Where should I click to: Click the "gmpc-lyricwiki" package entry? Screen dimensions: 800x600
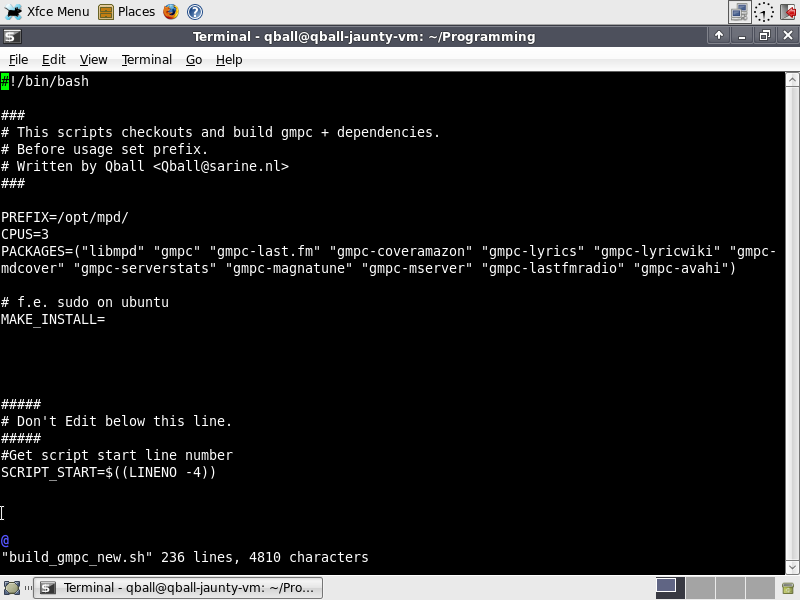click(657, 252)
